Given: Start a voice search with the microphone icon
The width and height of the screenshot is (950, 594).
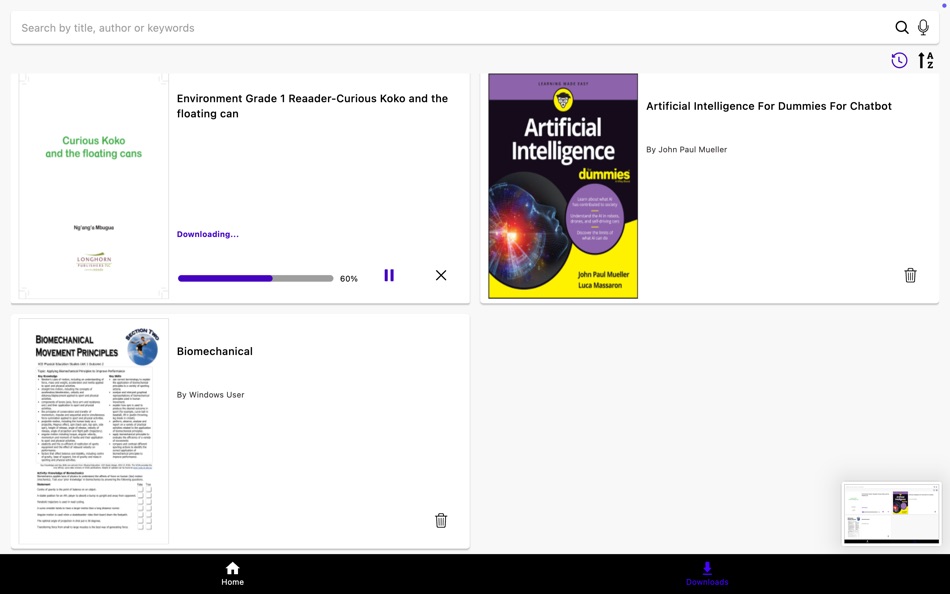Looking at the screenshot, I should [923, 27].
